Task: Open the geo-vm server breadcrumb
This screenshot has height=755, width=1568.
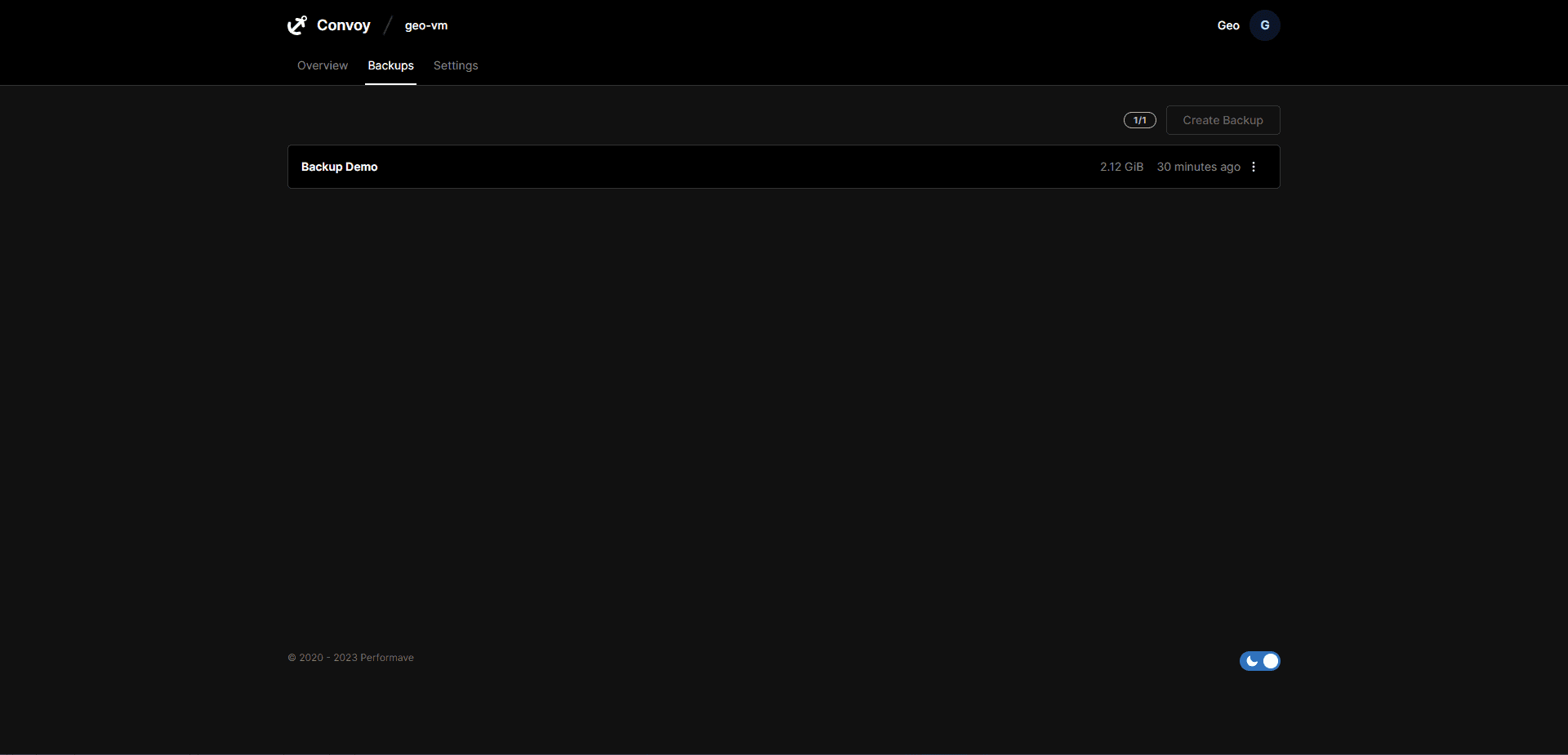Action: click(426, 25)
